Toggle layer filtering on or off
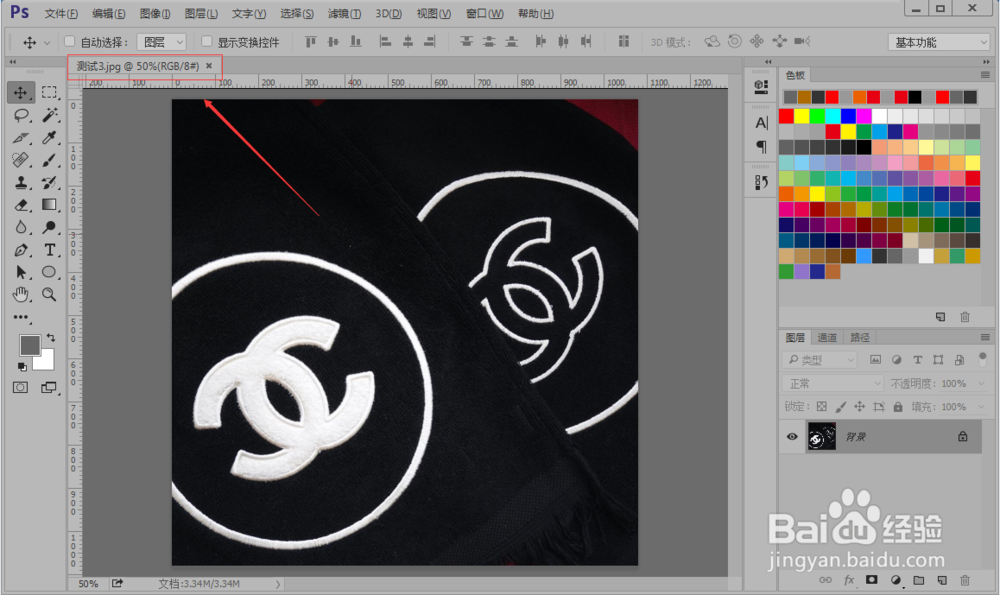Image resolution: width=1000 pixels, height=595 pixels. click(x=983, y=359)
